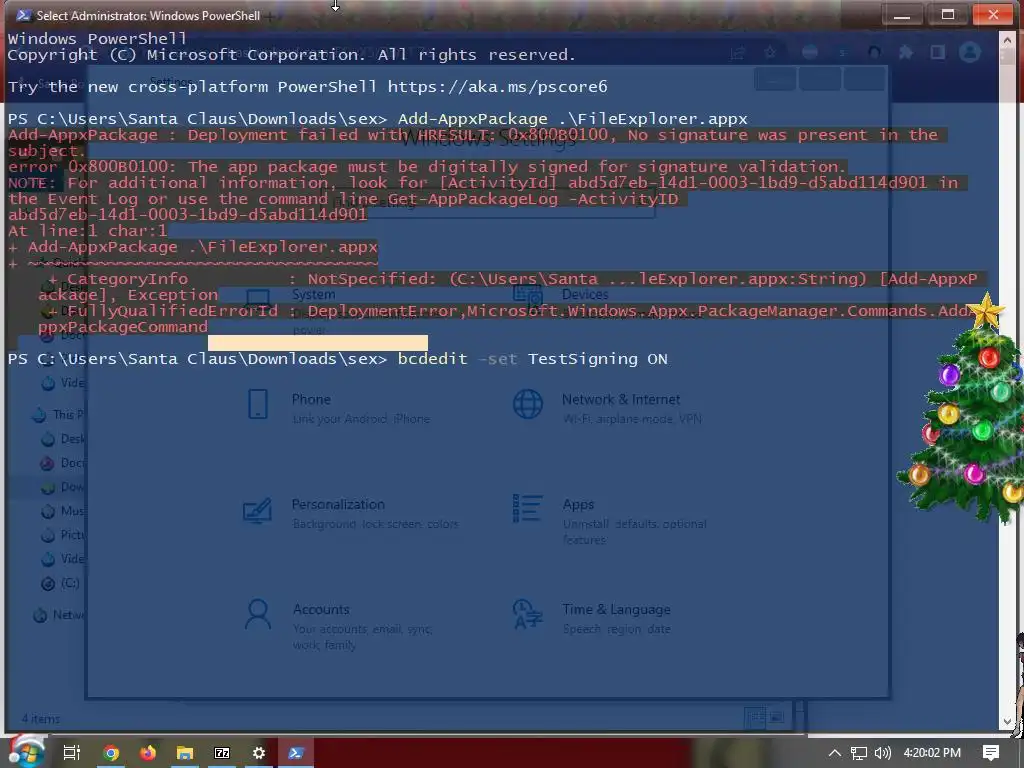Focus the Find a setting search box
The height and width of the screenshot is (768, 1024).
point(490,202)
